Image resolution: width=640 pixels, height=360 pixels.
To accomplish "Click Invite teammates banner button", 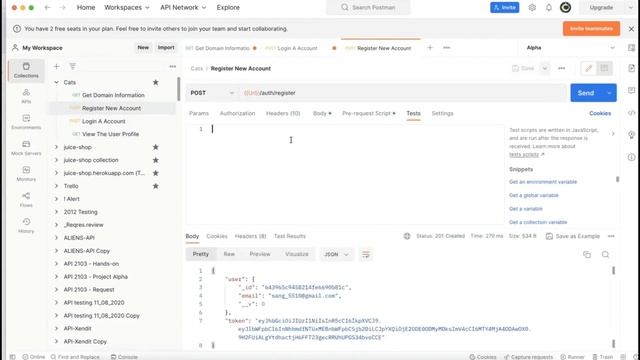I will point(591,29).
